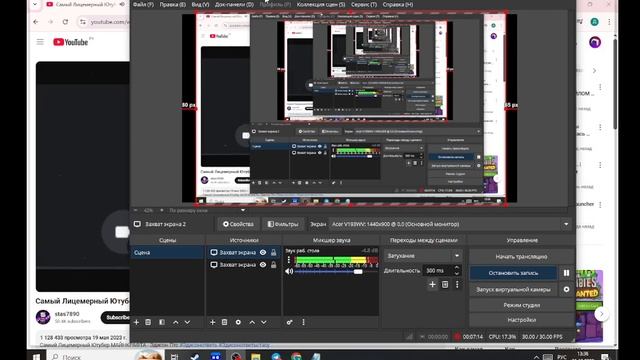The image size is (640, 360).
Task: Click the browser page vertical scrollbar
Action: pyautogui.click(x=615, y=84)
